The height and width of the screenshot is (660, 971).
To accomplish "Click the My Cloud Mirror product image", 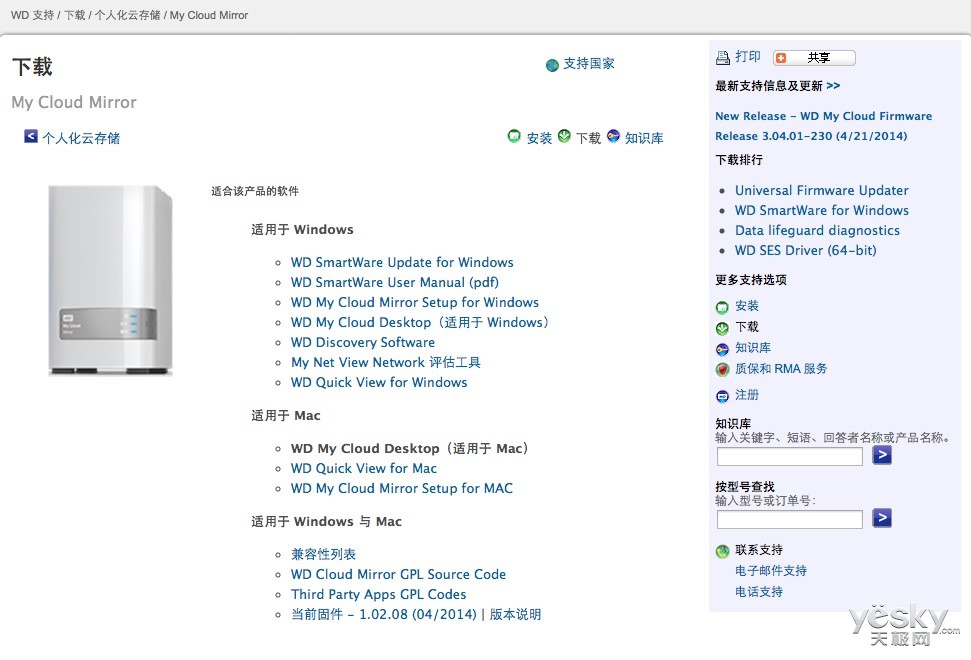I will pyautogui.click(x=110, y=280).
